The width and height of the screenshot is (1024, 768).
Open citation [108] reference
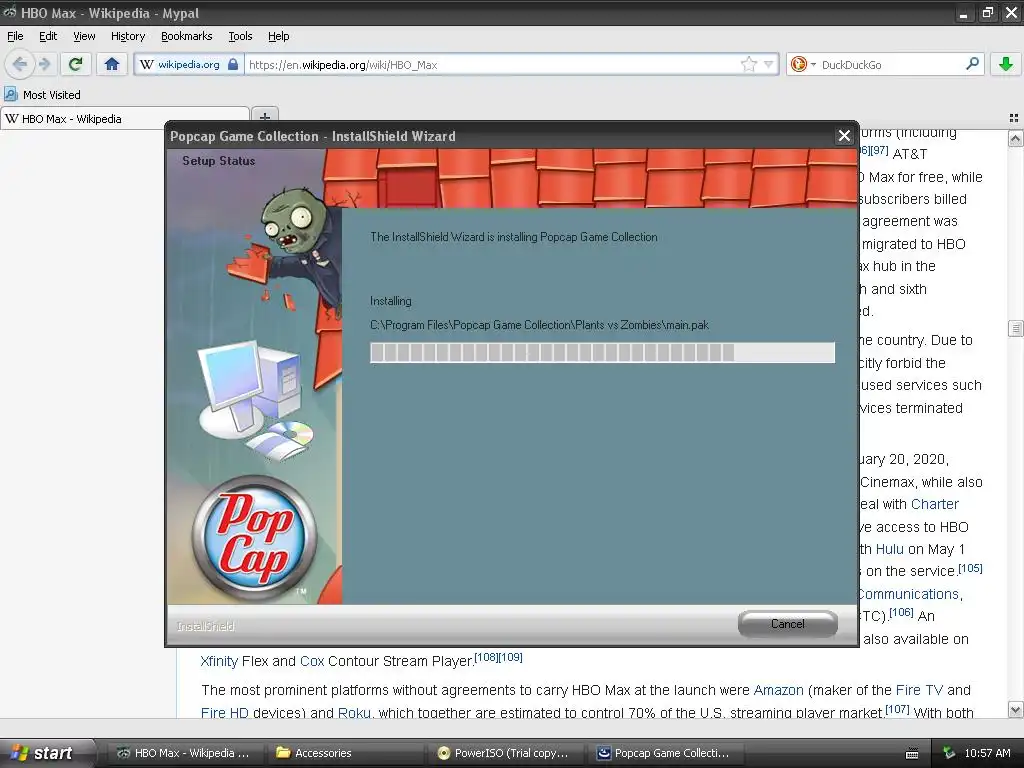pyautogui.click(x=486, y=657)
